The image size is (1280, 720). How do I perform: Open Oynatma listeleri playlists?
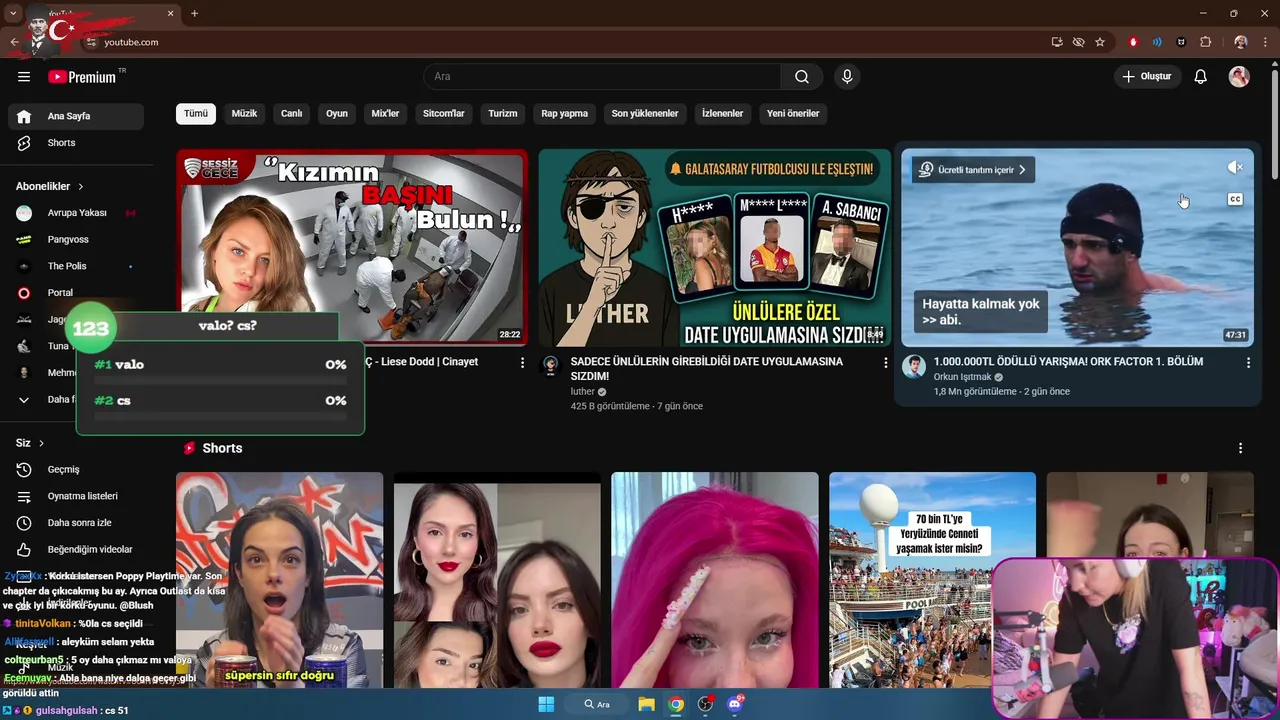[x=76, y=496]
